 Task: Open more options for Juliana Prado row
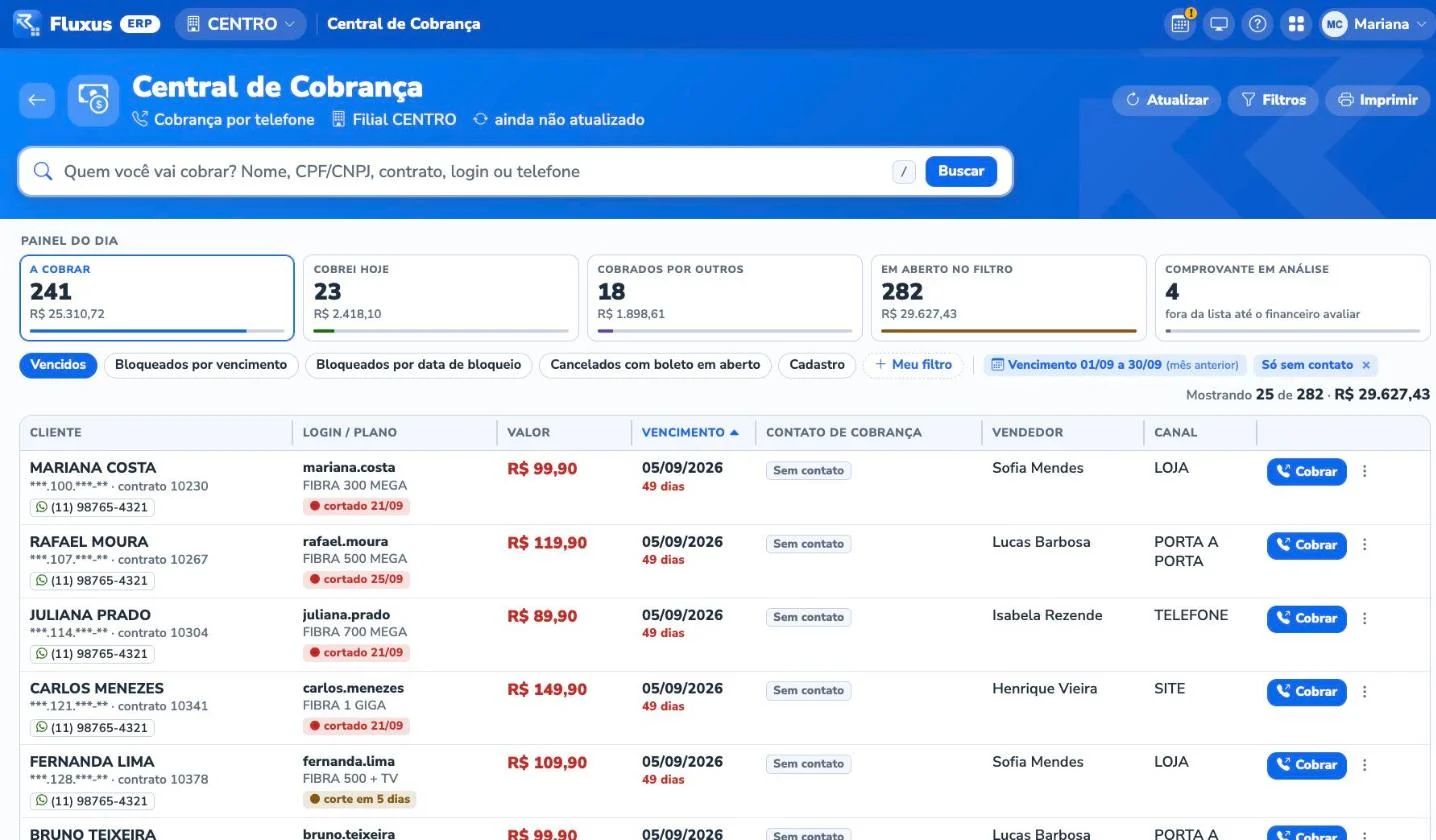1365,618
